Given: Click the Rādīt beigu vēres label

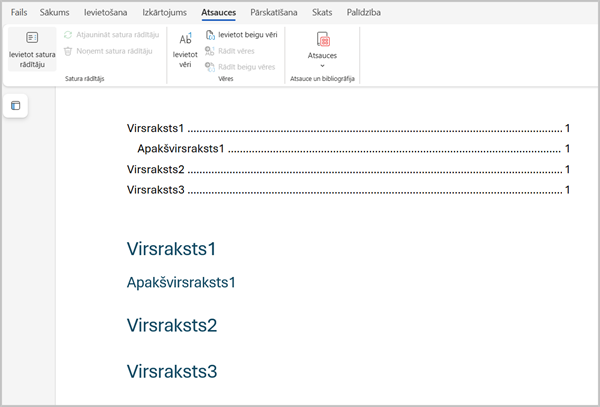Looking at the screenshot, I should point(246,67).
